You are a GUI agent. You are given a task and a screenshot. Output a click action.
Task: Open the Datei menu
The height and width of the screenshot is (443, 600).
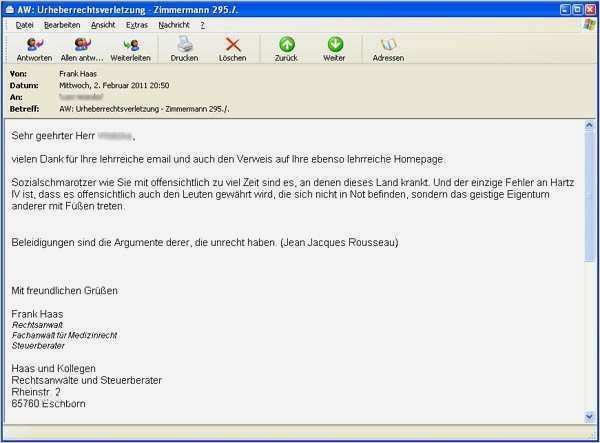(24, 25)
